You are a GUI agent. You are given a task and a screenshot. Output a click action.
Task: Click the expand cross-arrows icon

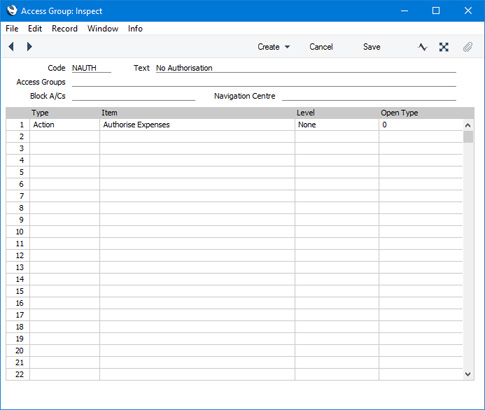coord(444,47)
